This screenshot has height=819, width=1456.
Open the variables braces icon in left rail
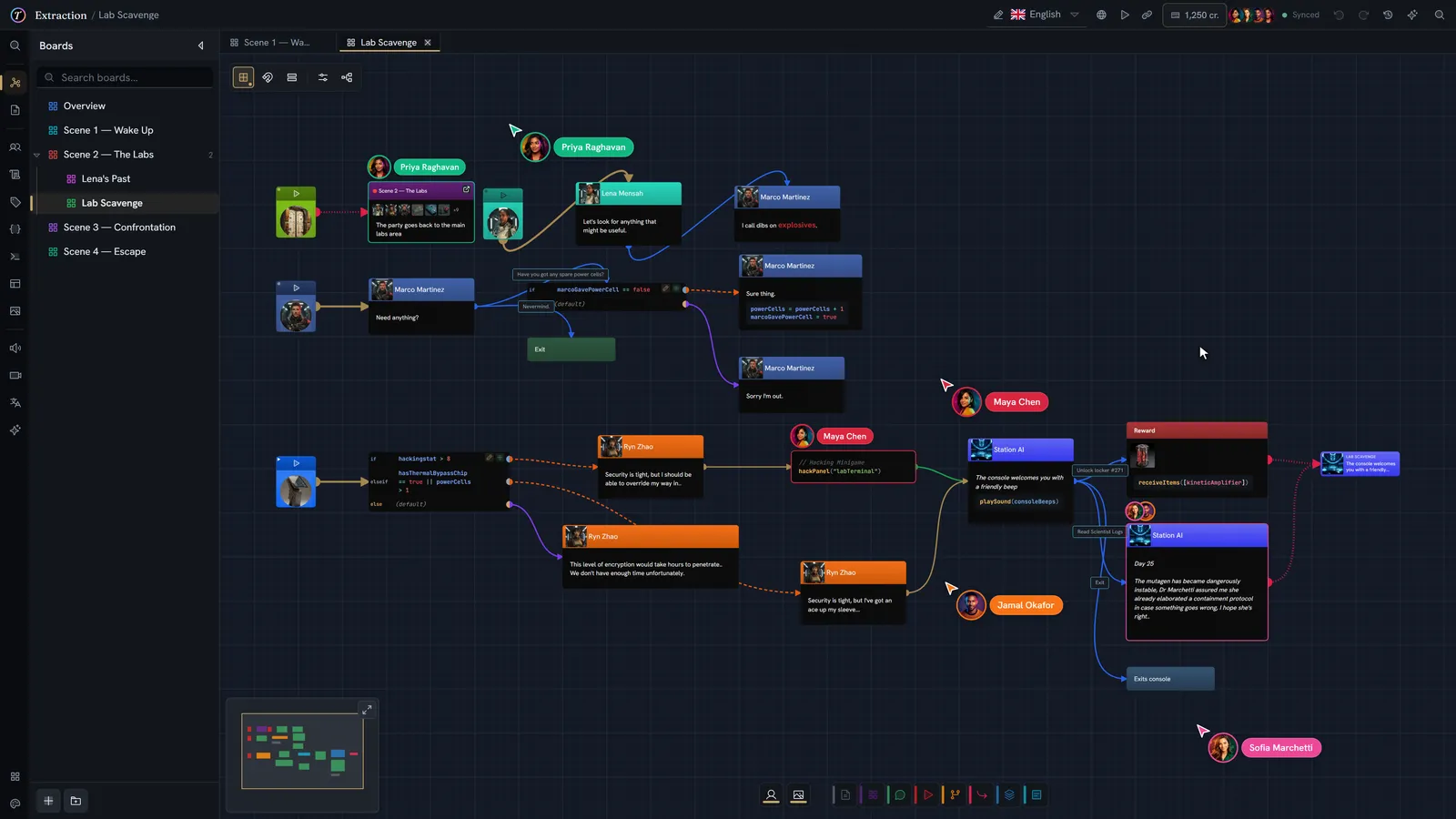(x=15, y=229)
